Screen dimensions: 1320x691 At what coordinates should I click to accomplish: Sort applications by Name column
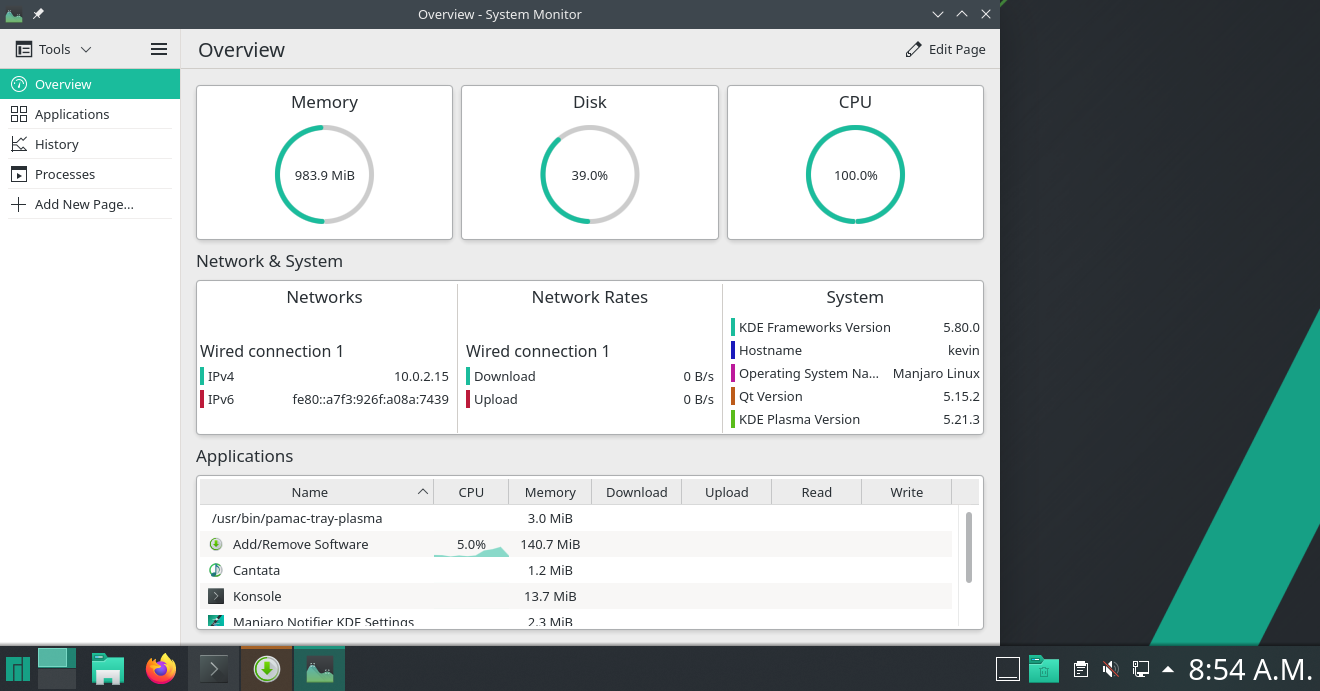[317, 492]
